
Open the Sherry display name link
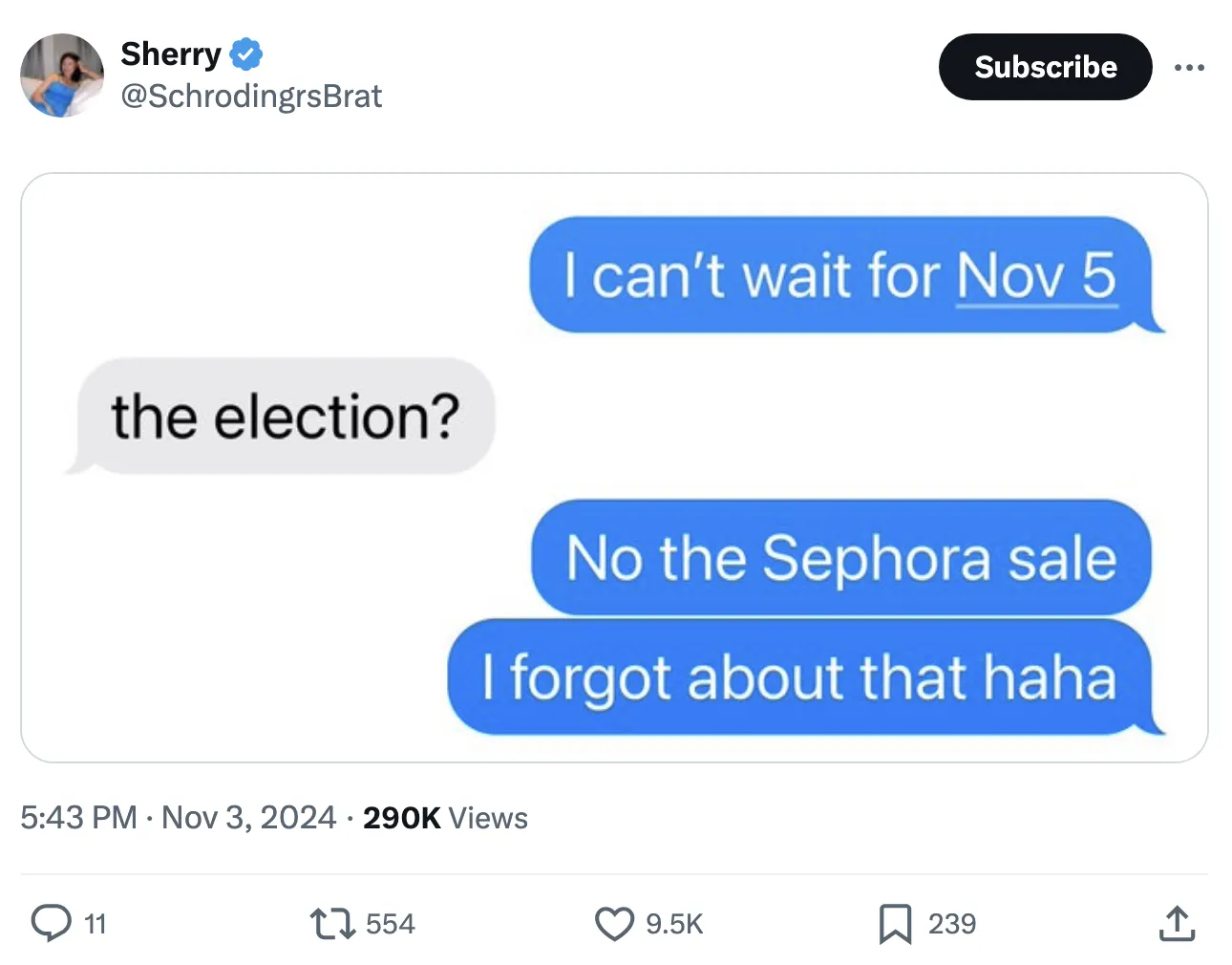tap(171, 54)
